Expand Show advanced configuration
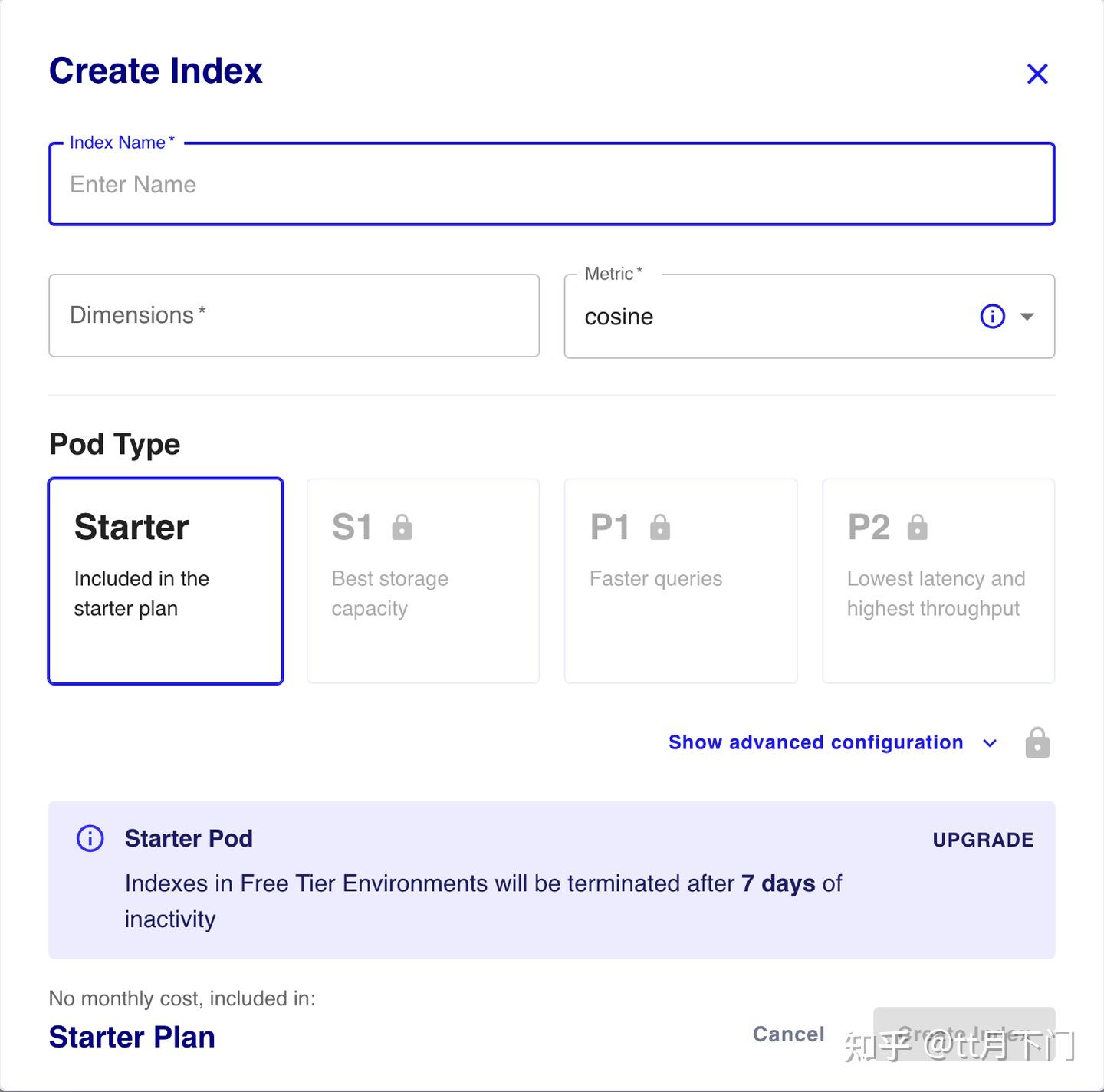Viewport: 1104px width, 1092px height. (x=816, y=742)
